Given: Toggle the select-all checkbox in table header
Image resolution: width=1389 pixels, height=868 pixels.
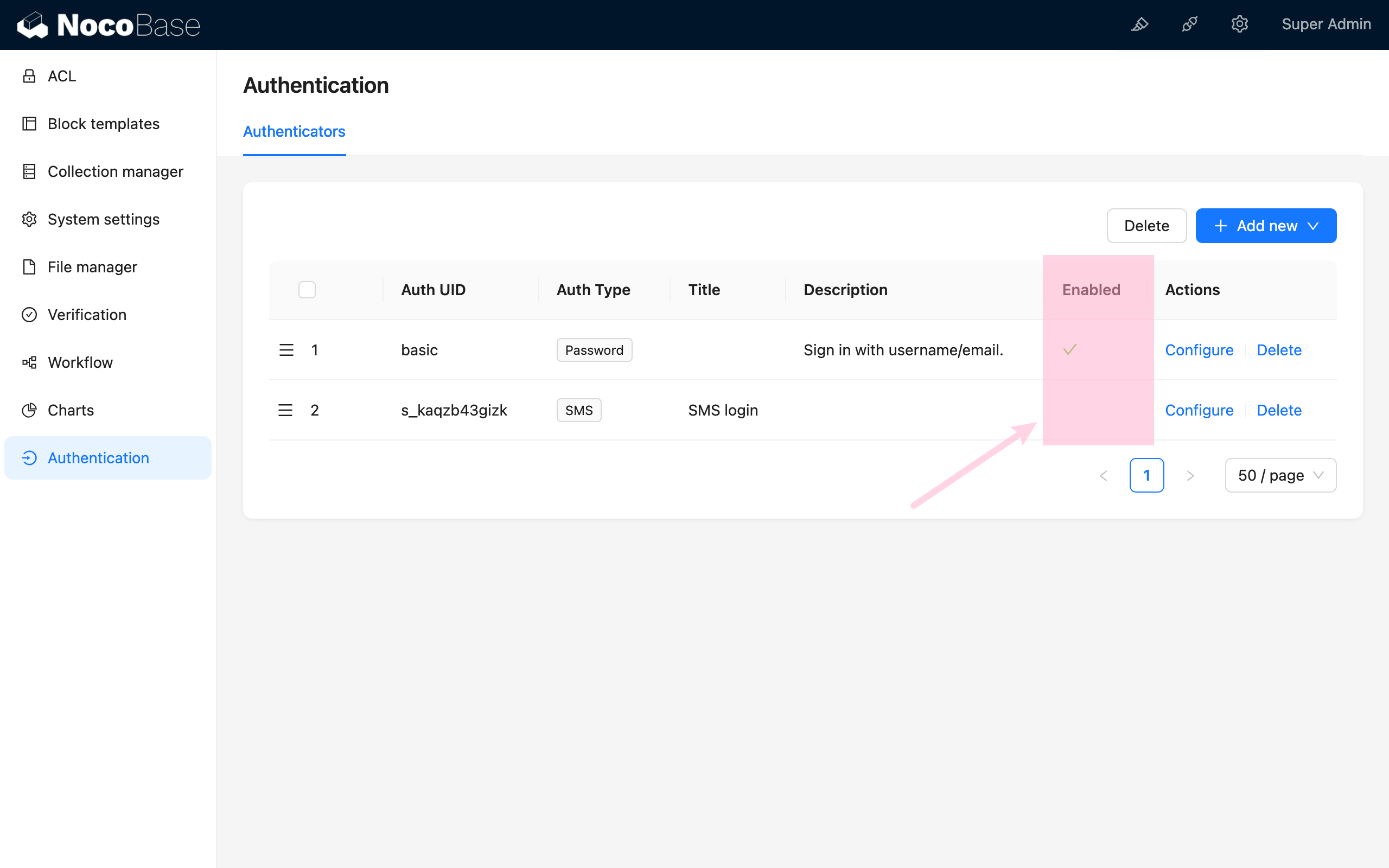Looking at the screenshot, I should click(307, 289).
